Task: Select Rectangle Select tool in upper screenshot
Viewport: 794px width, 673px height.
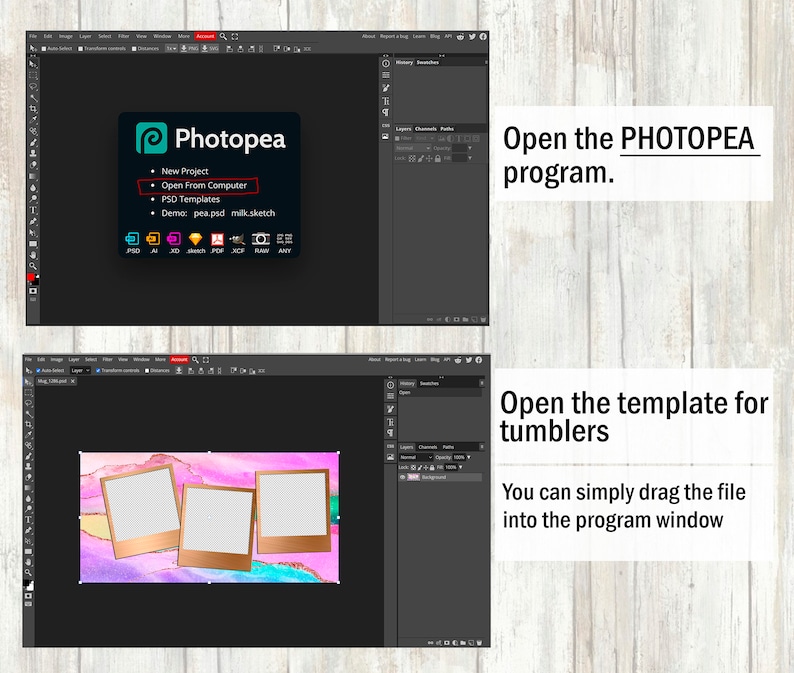Action: pos(33,75)
